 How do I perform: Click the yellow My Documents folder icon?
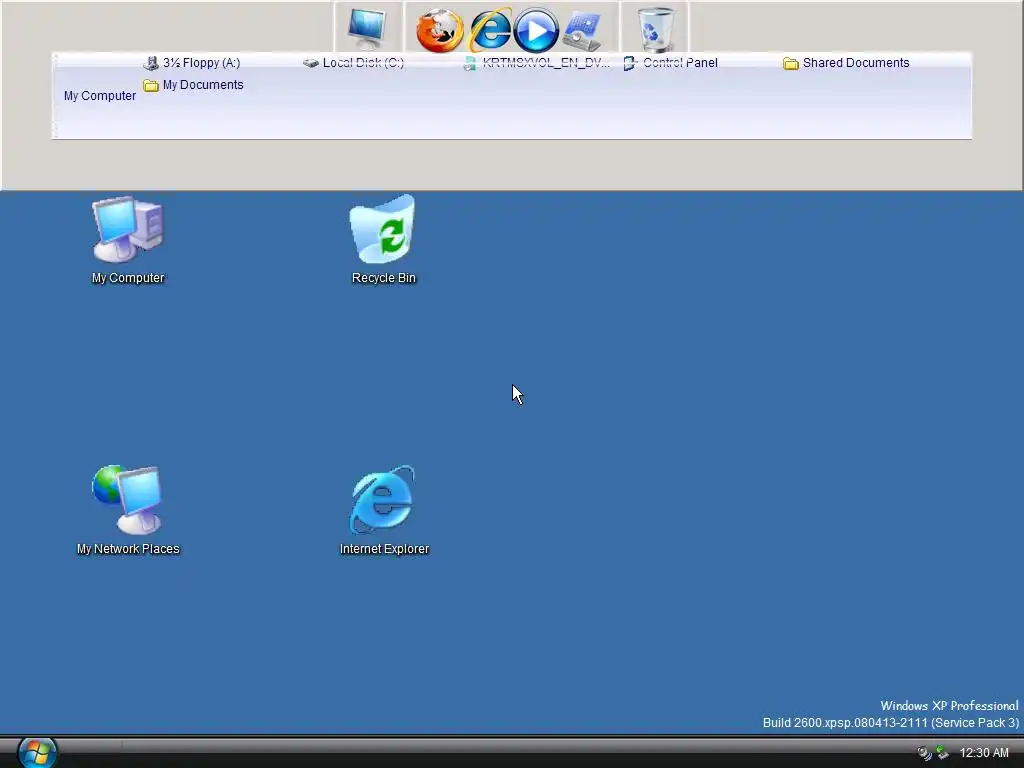(151, 86)
